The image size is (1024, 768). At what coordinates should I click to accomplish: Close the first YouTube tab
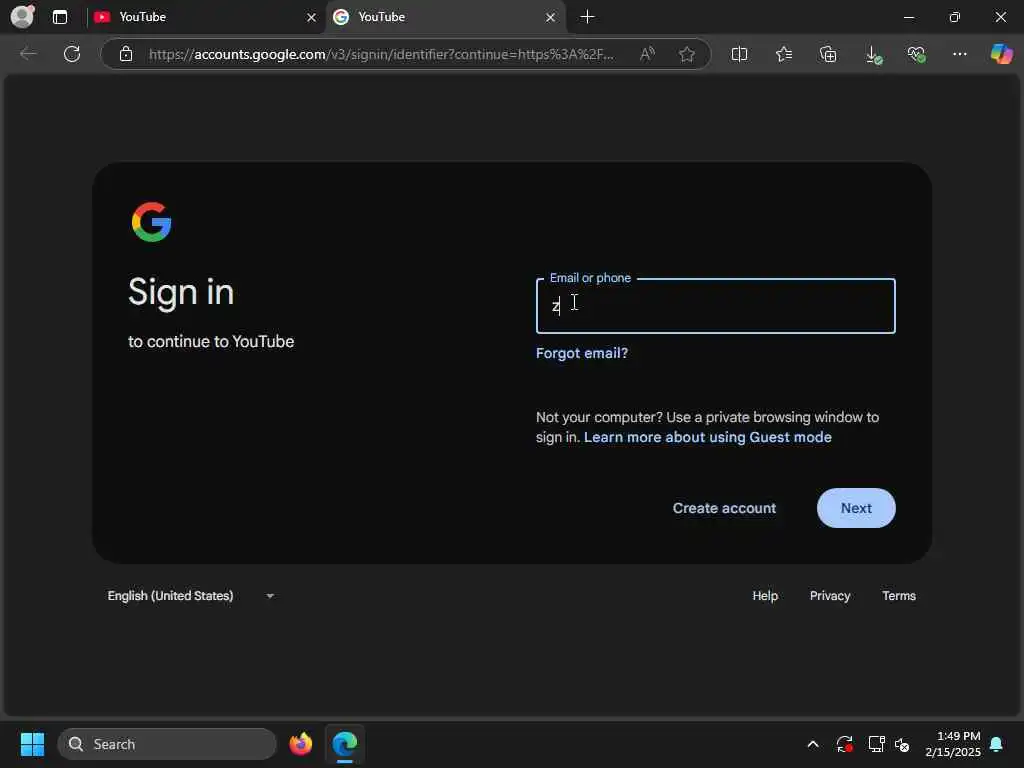(312, 18)
